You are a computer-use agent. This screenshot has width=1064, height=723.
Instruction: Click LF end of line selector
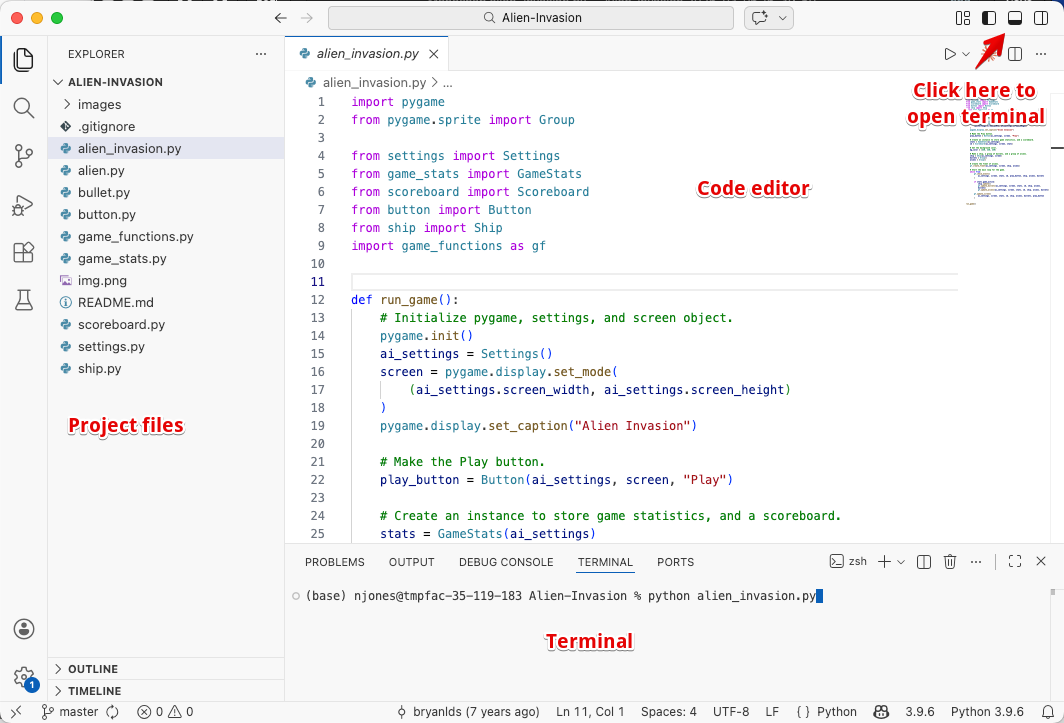click(x=772, y=712)
